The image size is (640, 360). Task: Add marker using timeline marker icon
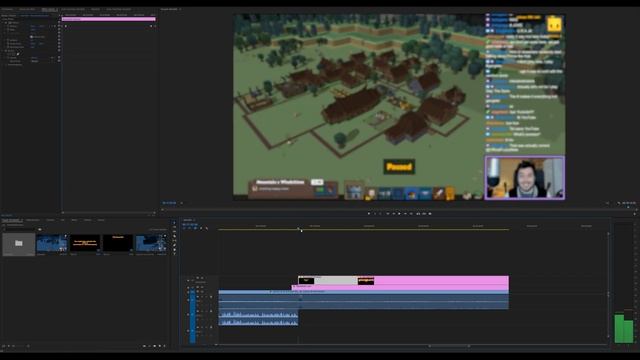201,228
